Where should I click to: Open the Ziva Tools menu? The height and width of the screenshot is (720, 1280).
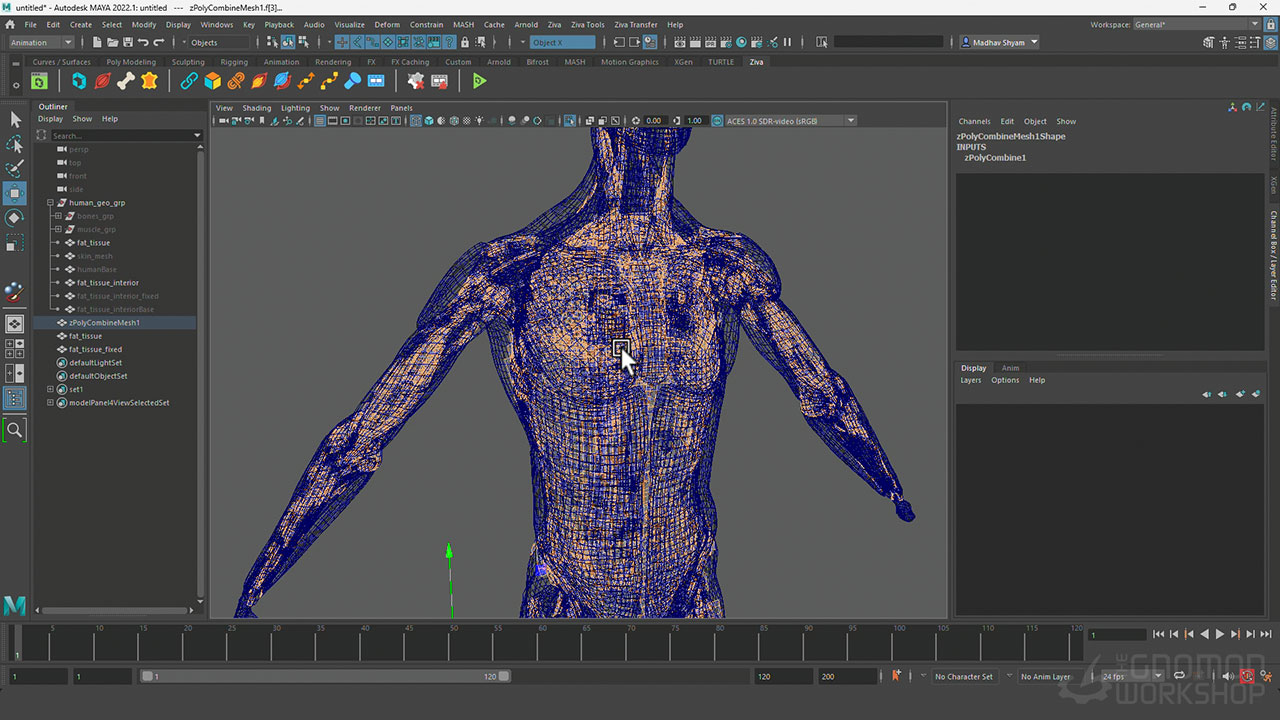pos(587,24)
